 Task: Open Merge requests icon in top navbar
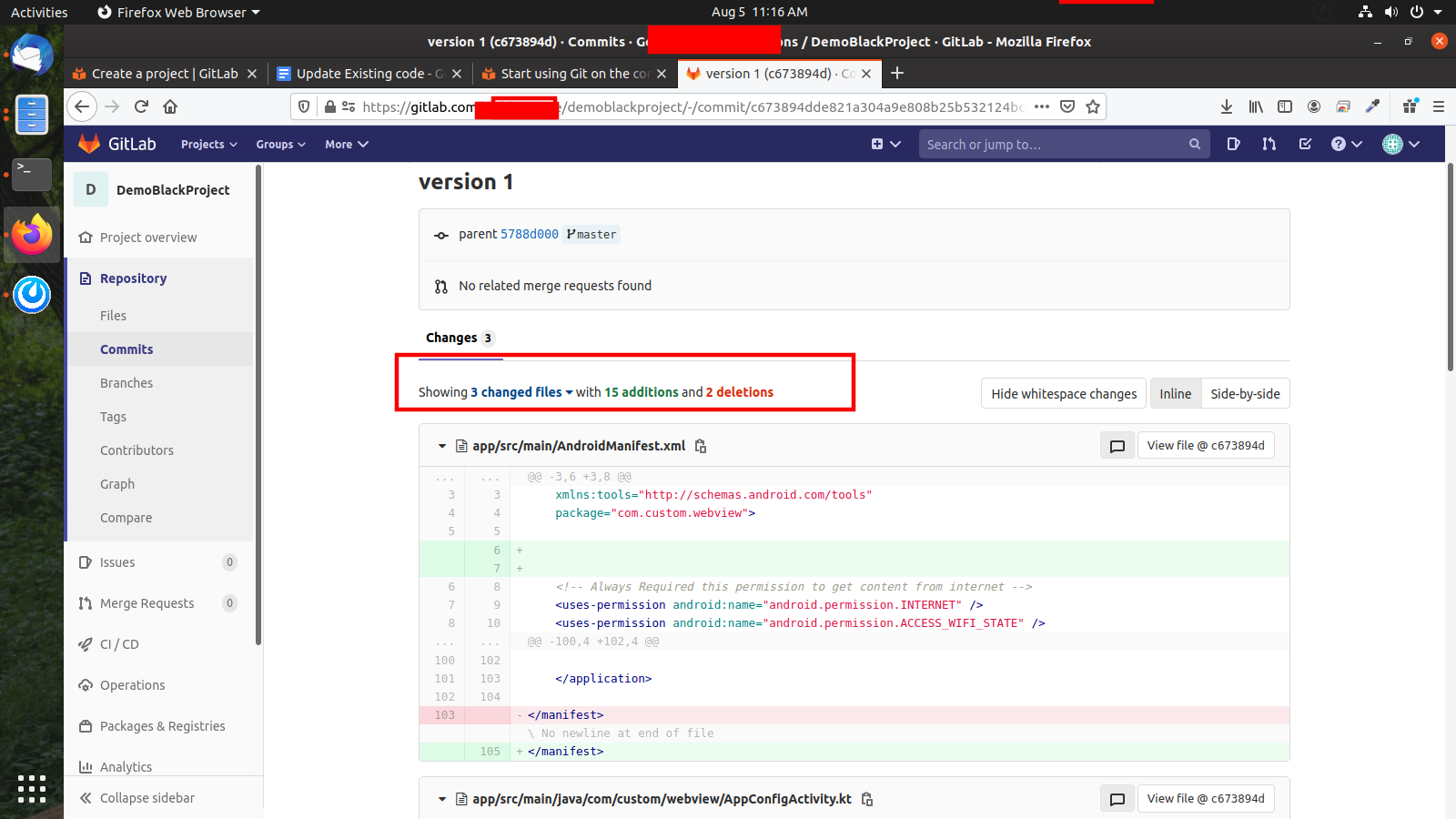[1269, 144]
